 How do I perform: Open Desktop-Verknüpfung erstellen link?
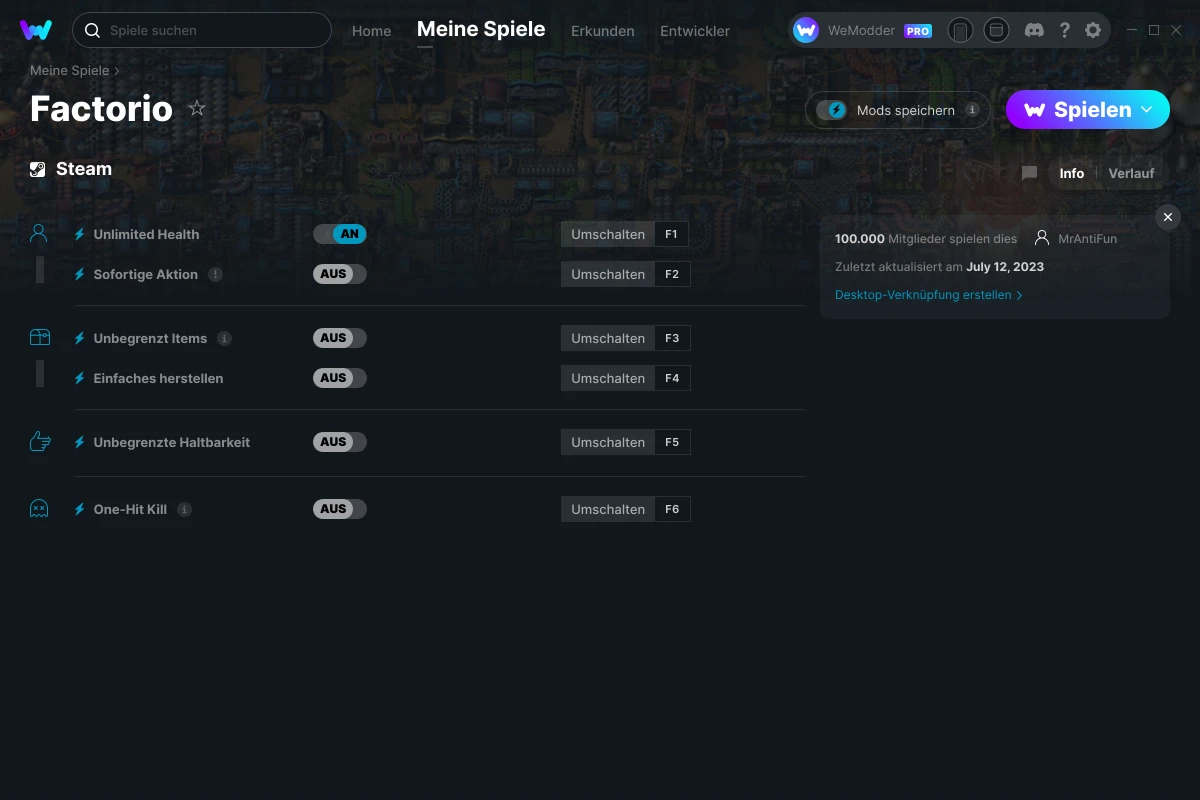tap(929, 295)
